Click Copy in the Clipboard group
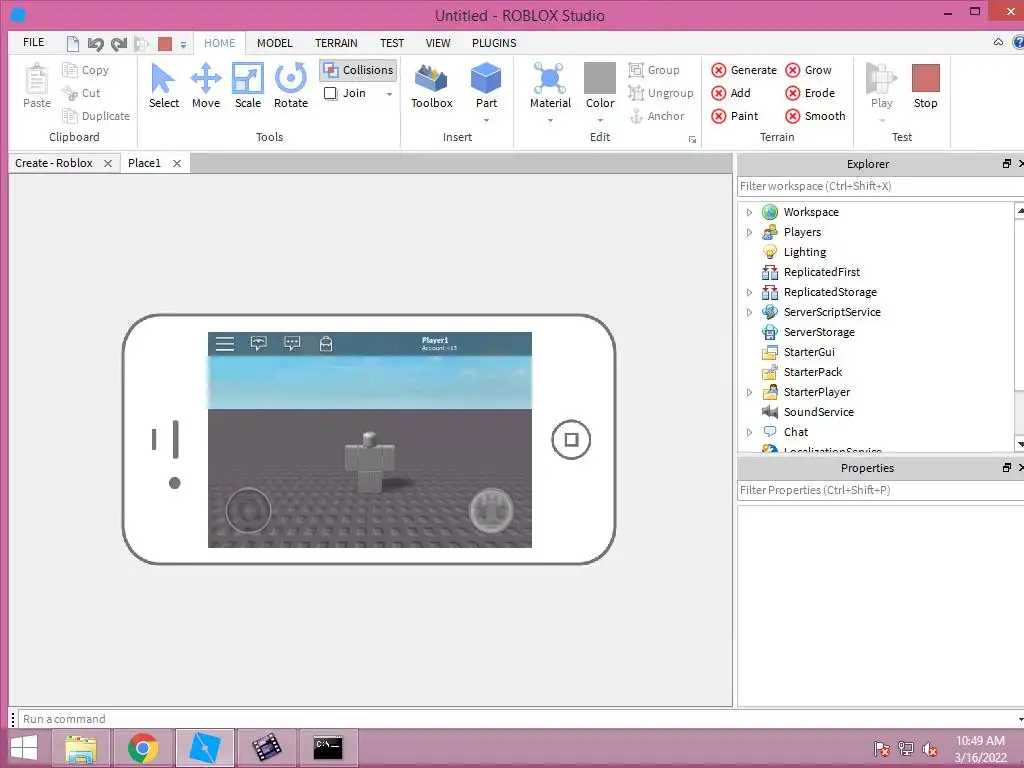This screenshot has width=1024, height=768. tap(86, 70)
